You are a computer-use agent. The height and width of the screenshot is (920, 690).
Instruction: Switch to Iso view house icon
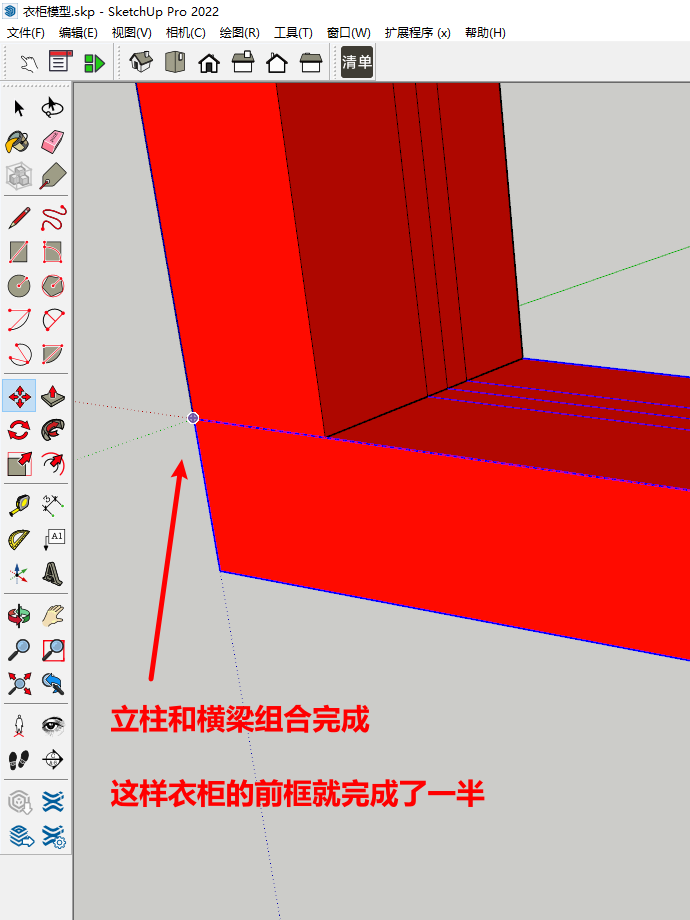[141, 62]
